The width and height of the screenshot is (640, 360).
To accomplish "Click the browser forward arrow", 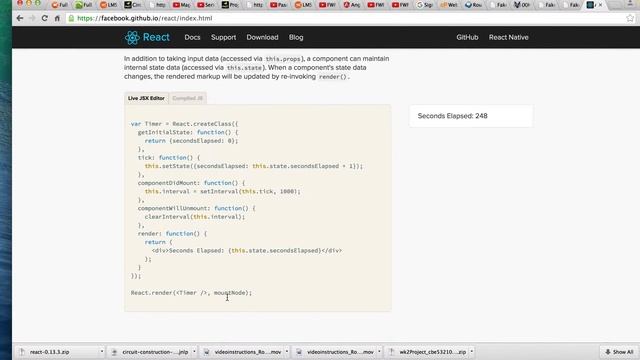I will coord(32,18).
